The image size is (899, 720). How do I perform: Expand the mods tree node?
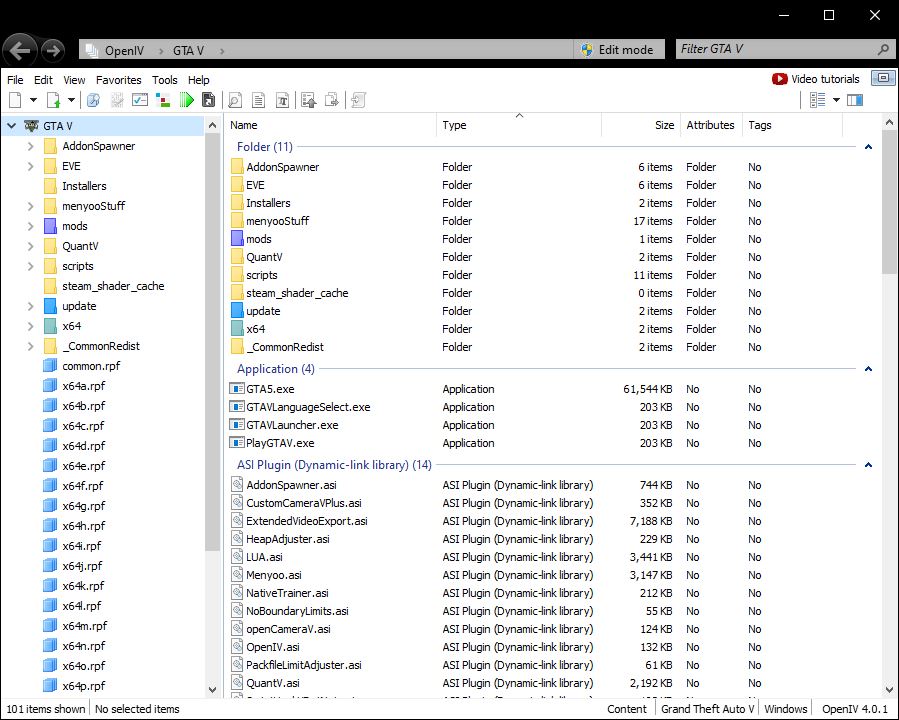31,226
